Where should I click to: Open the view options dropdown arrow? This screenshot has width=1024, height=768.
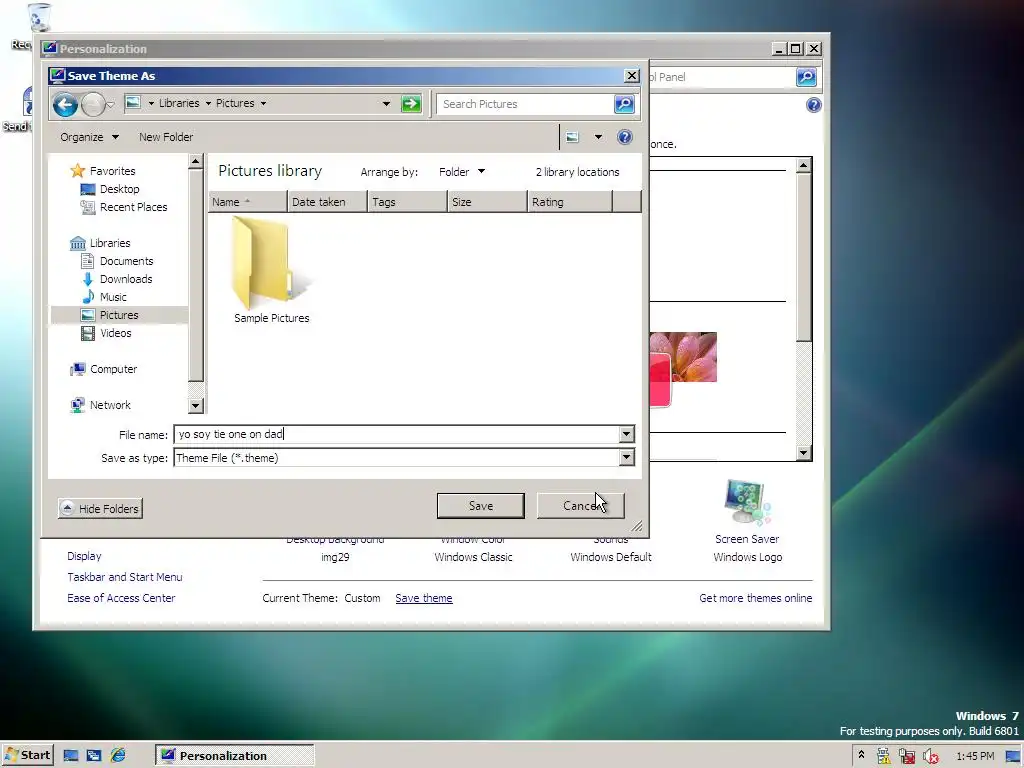(598, 137)
